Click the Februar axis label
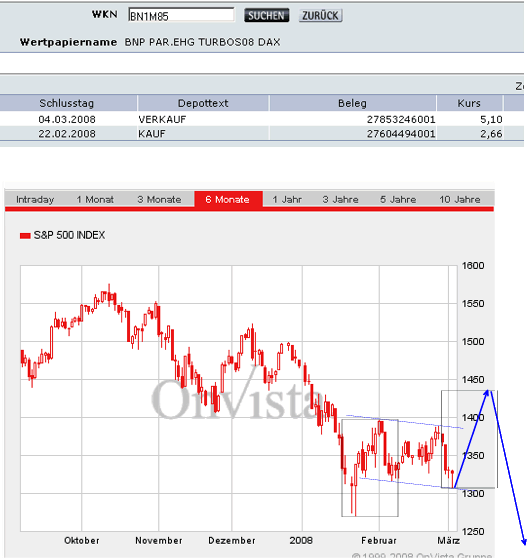527x558 pixels. pos(379,541)
